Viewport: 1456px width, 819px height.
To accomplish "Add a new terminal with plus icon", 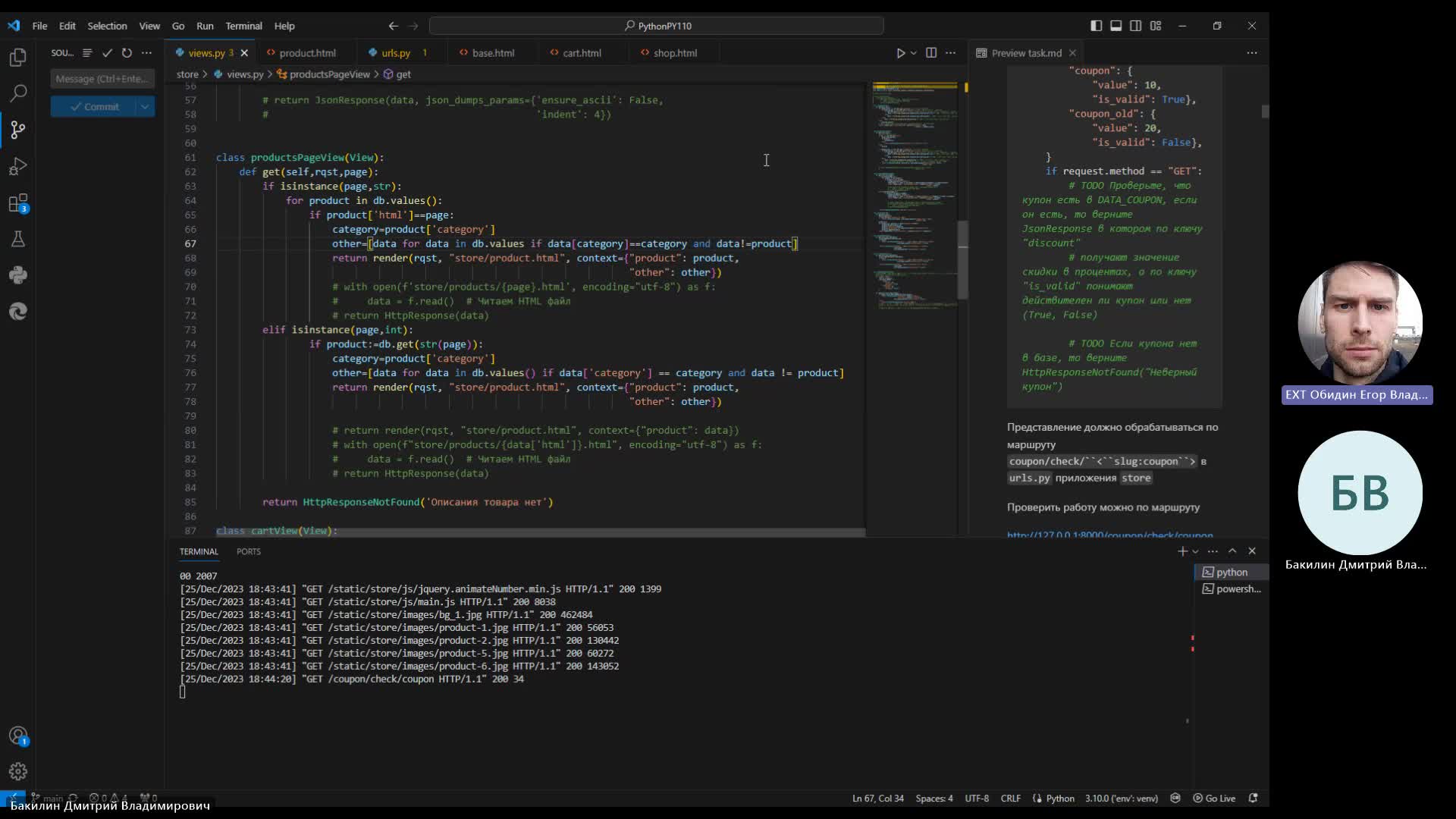I will click(1182, 551).
